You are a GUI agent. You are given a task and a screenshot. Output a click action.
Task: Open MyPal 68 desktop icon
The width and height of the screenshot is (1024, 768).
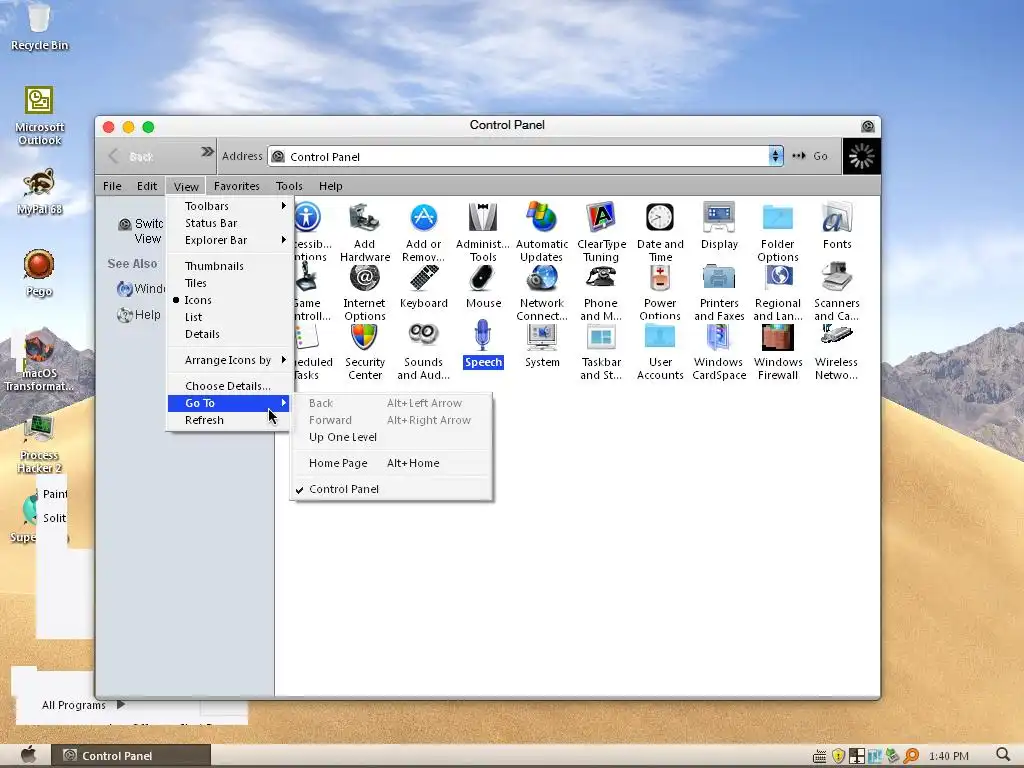39,191
